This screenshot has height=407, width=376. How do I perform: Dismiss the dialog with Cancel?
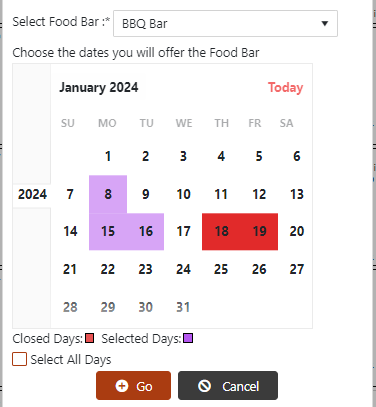tap(228, 386)
